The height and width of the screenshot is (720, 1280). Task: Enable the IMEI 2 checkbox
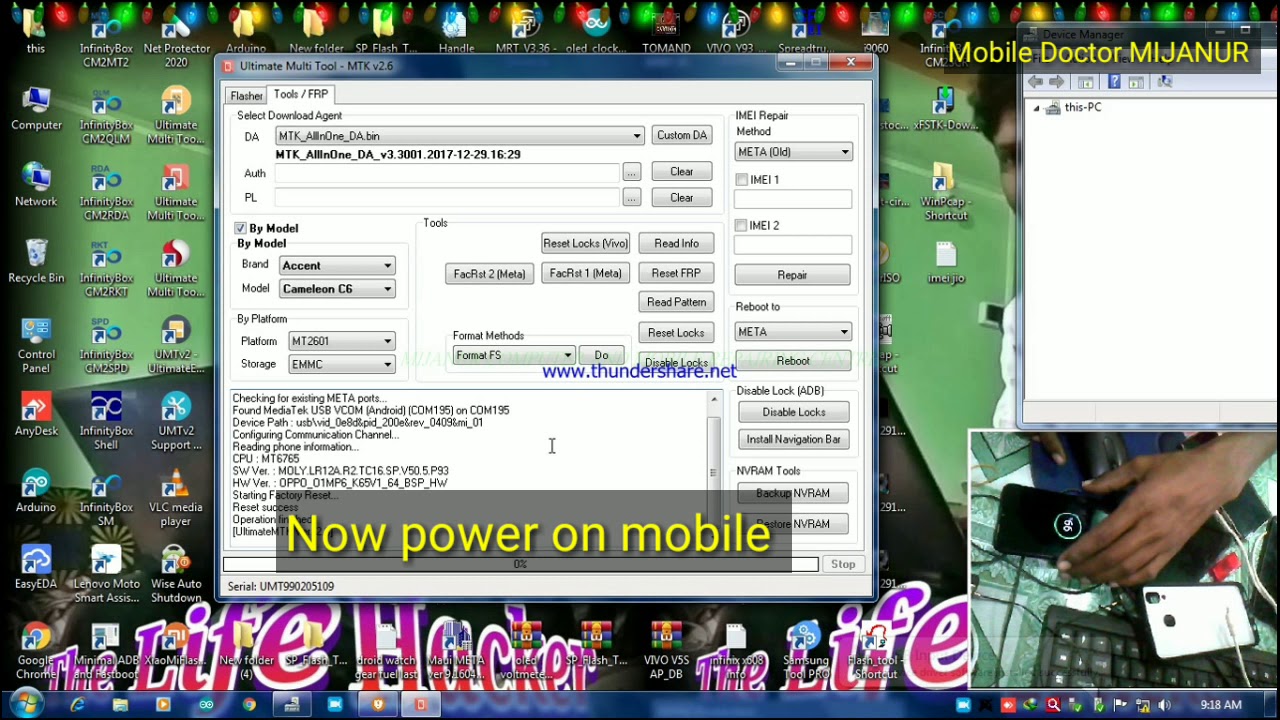[741, 226]
